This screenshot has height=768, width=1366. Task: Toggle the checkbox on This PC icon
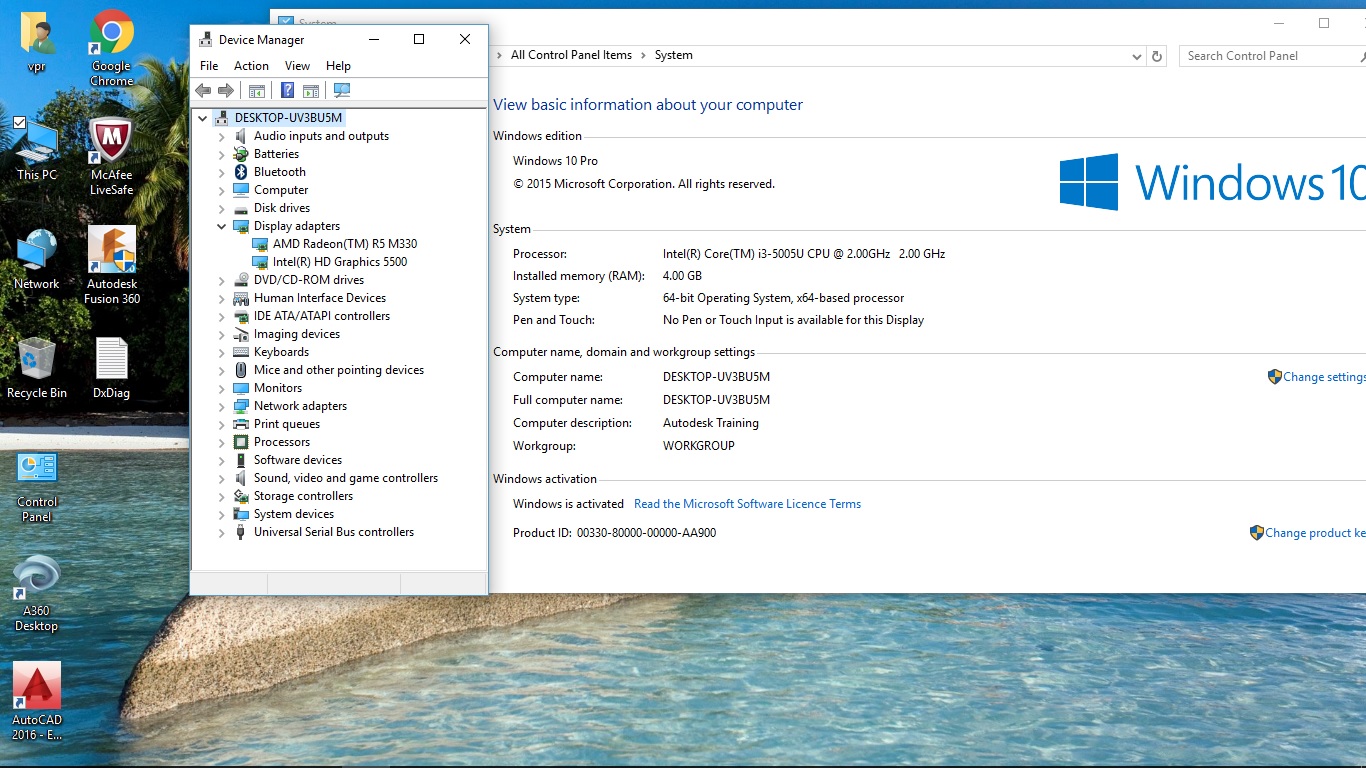[x=19, y=122]
